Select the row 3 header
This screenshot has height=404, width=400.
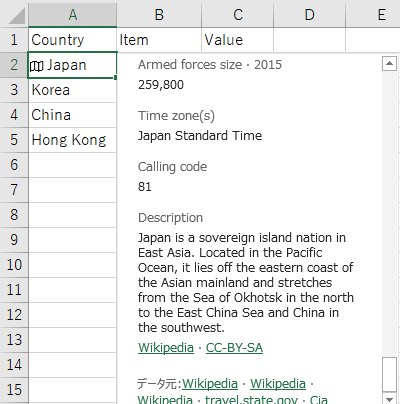point(14,90)
